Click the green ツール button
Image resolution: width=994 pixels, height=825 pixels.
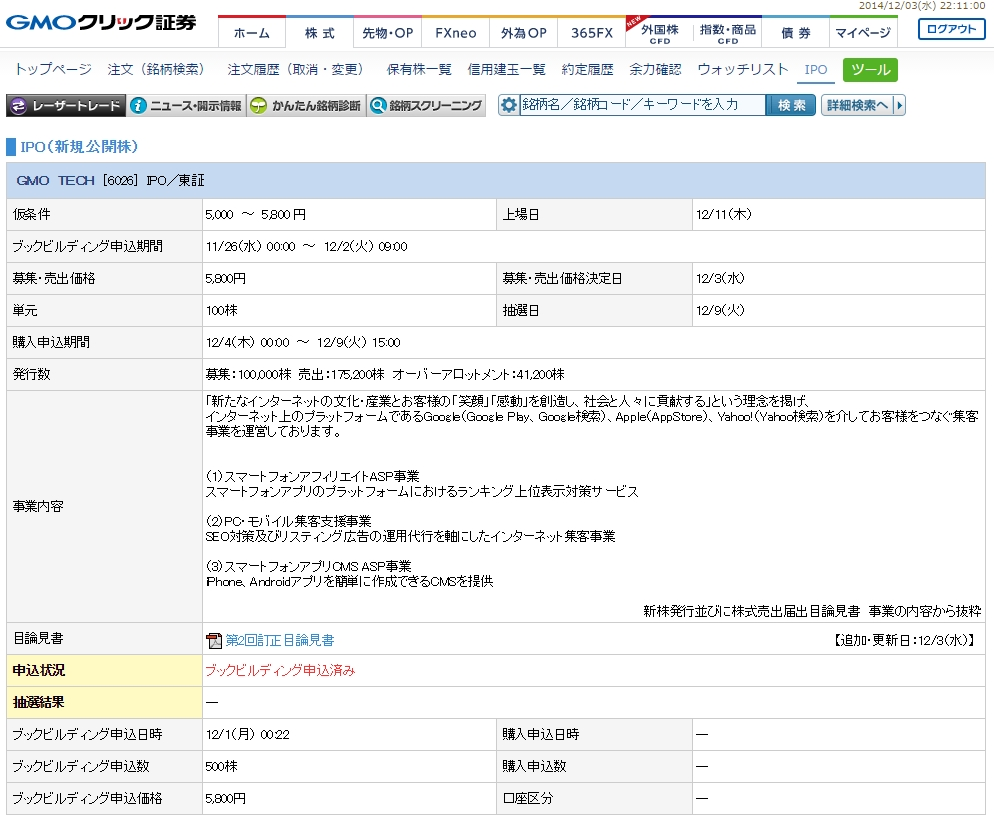pos(870,70)
